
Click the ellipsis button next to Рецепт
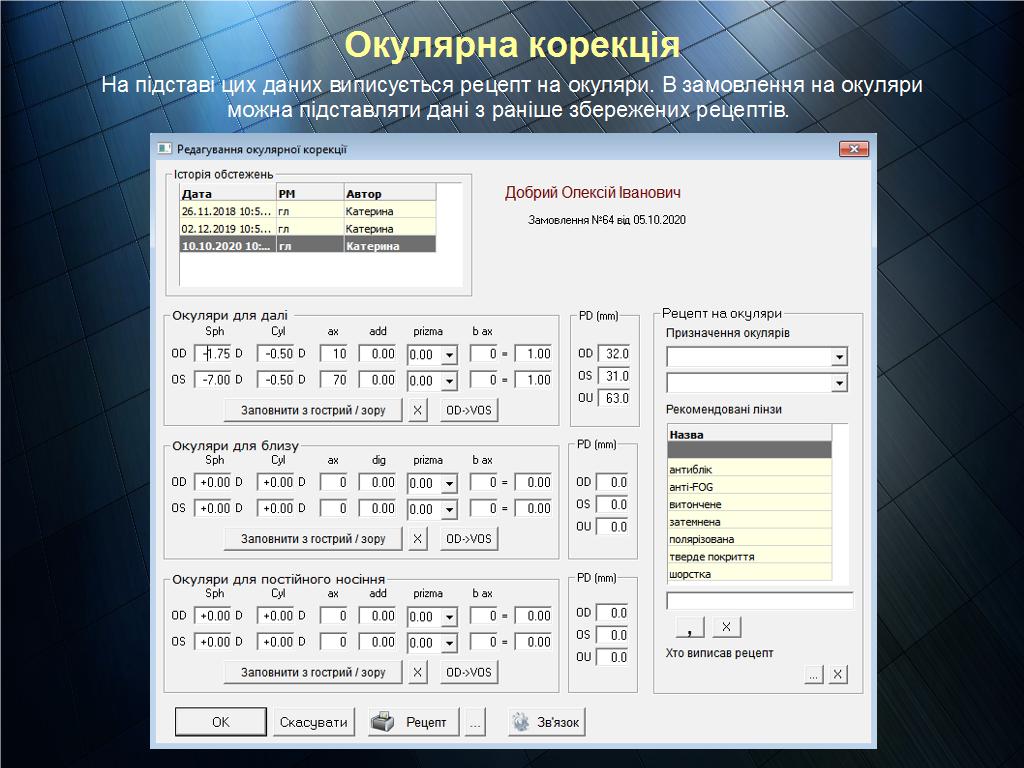[x=475, y=722]
